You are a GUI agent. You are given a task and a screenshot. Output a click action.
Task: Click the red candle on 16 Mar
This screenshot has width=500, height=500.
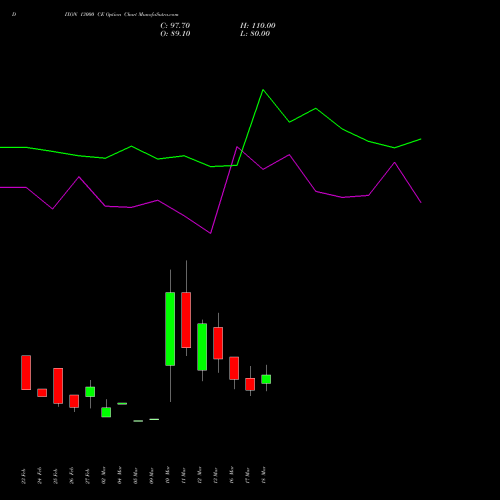point(234,368)
